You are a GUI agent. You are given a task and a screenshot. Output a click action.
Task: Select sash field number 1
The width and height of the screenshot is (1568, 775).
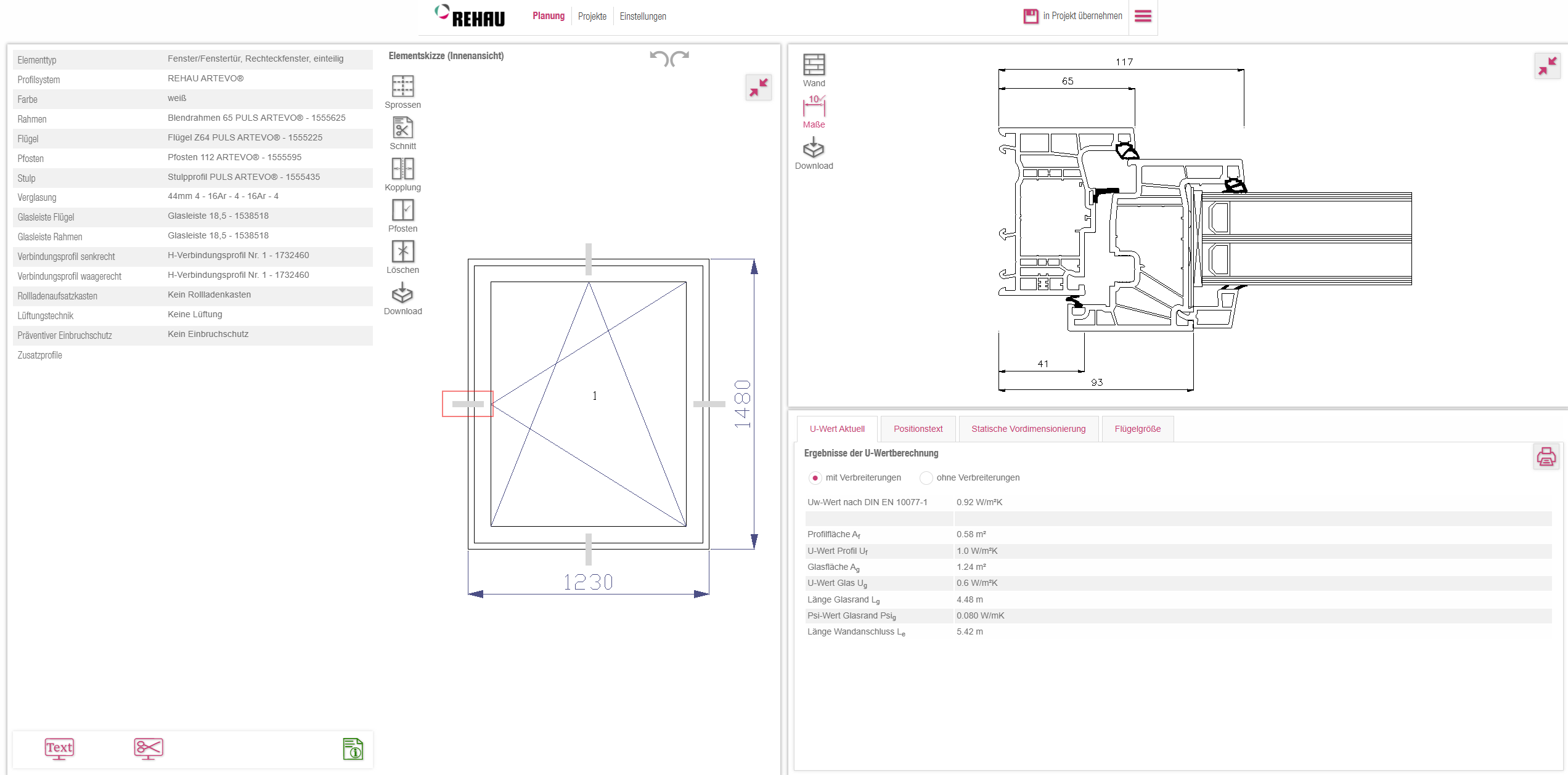tap(595, 396)
